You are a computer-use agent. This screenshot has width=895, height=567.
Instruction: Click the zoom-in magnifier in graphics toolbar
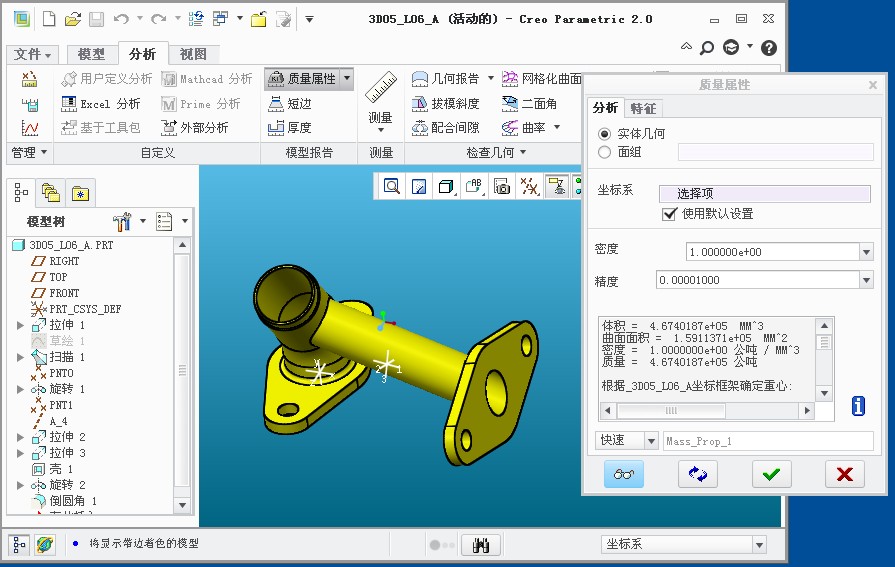[x=391, y=186]
